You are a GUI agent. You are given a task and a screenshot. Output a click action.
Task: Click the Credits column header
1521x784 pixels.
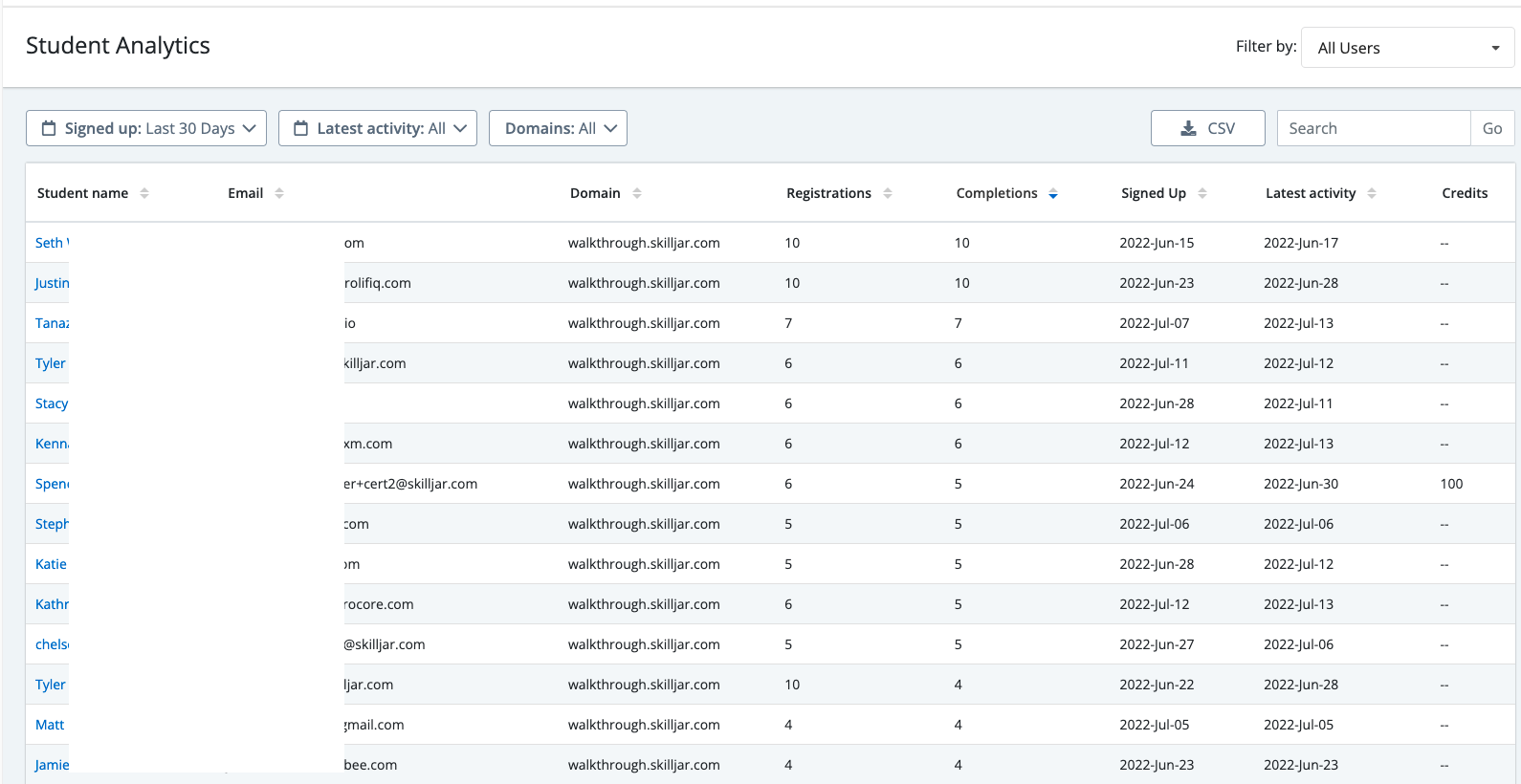(1465, 193)
